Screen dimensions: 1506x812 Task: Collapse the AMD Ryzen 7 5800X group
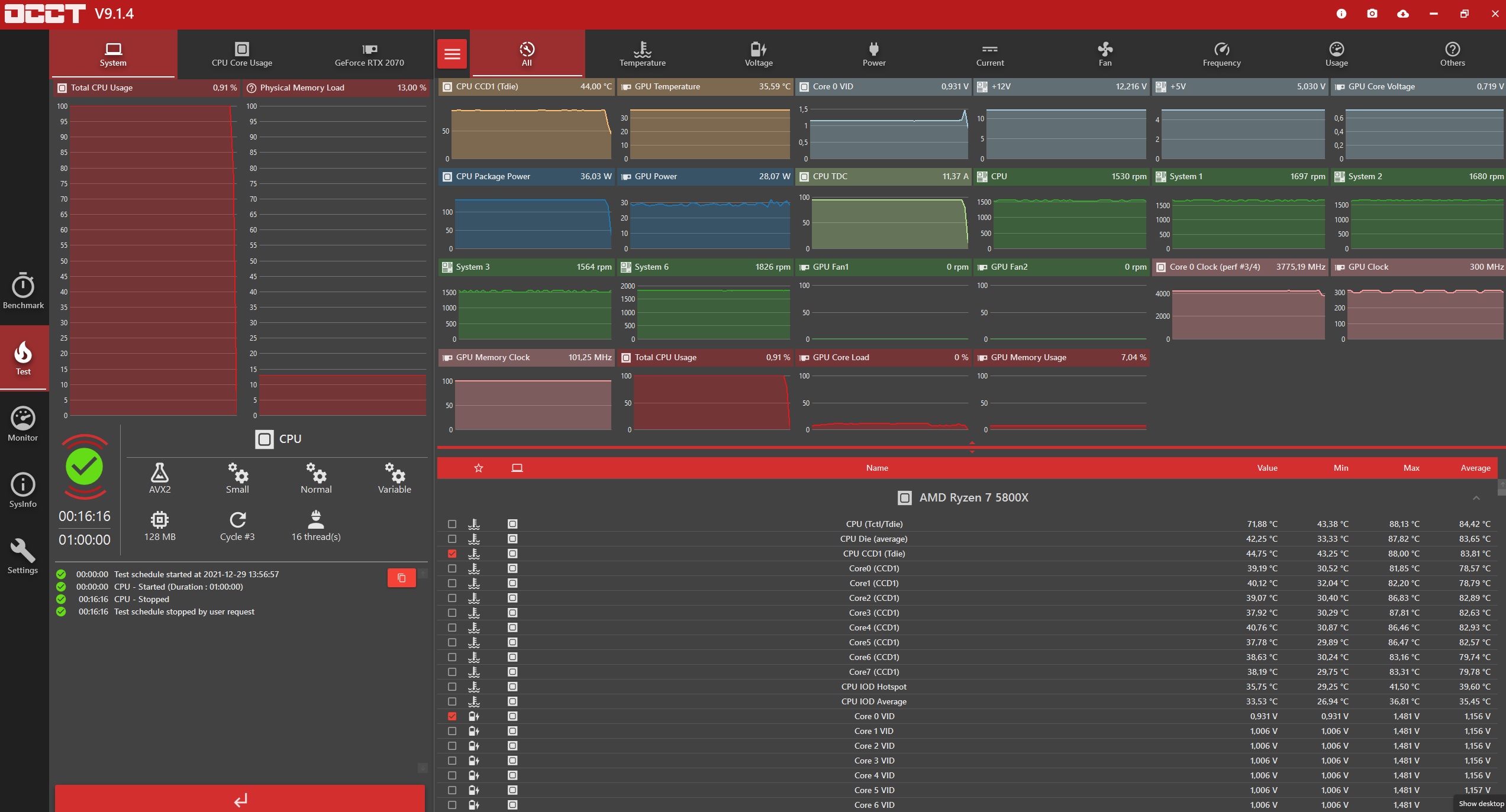click(x=1476, y=498)
